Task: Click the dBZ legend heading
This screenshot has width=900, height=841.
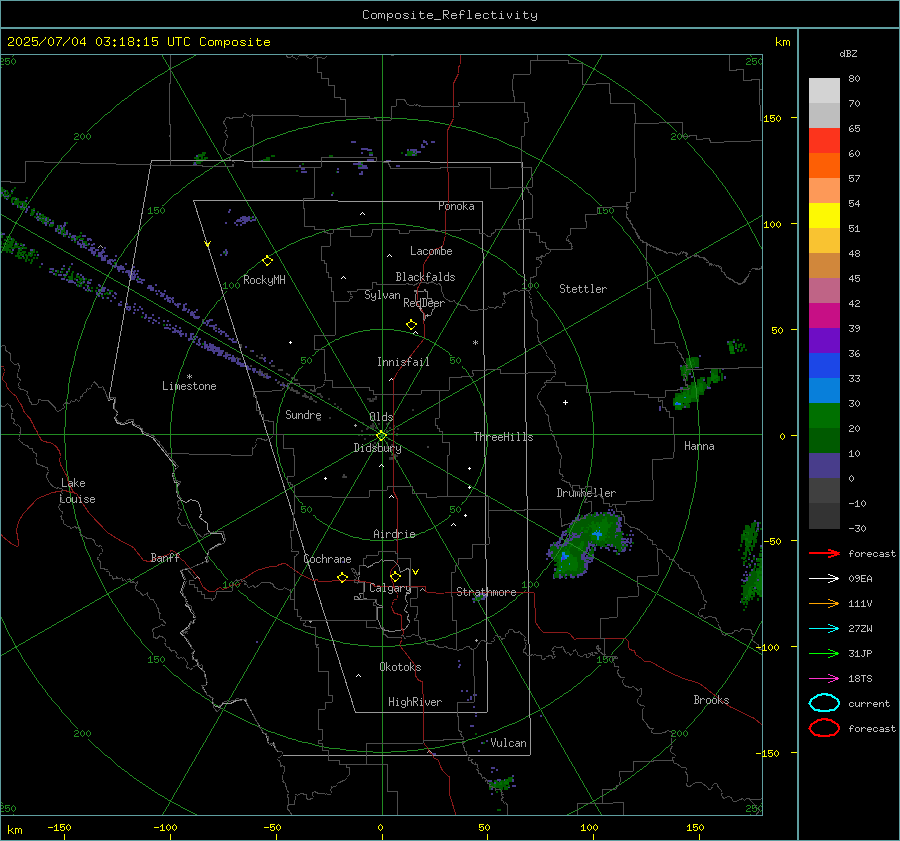Action: pyautogui.click(x=848, y=54)
